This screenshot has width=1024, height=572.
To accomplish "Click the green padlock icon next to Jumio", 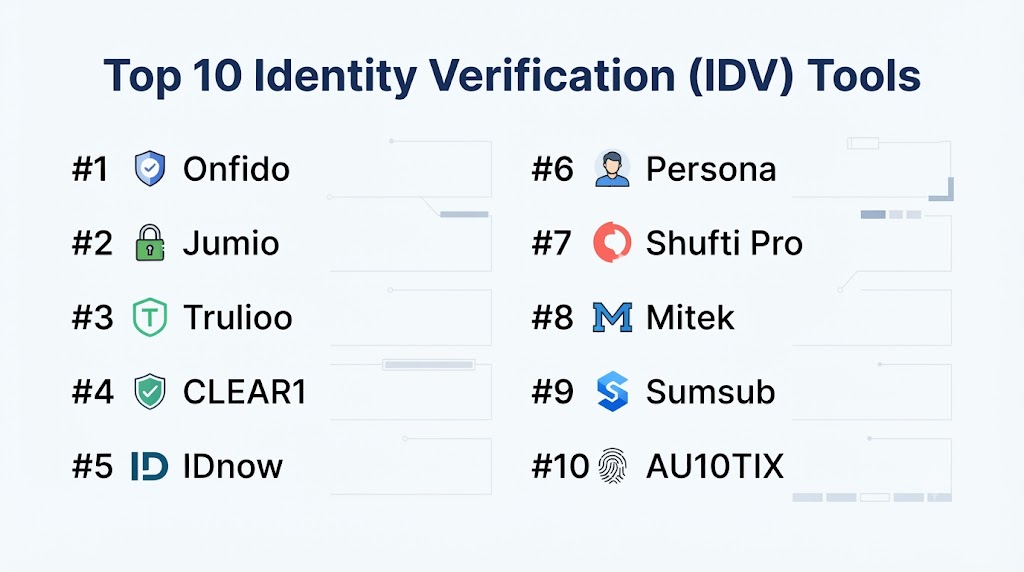I will coord(150,243).
